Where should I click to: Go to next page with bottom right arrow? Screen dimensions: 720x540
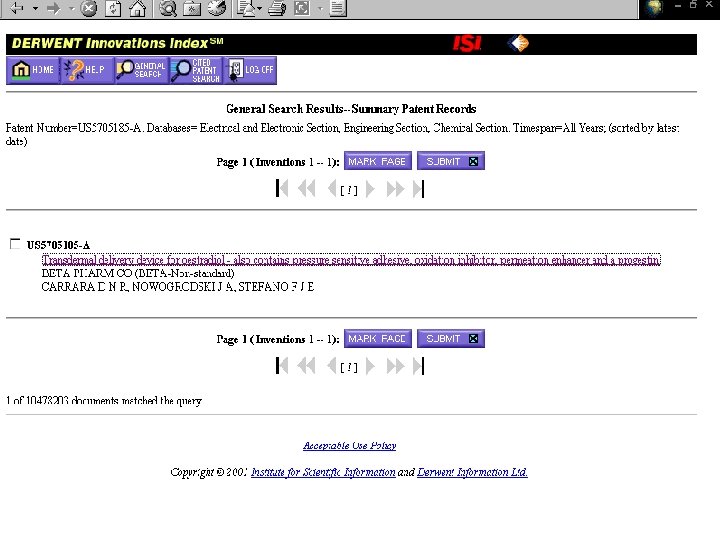point(370,366)
